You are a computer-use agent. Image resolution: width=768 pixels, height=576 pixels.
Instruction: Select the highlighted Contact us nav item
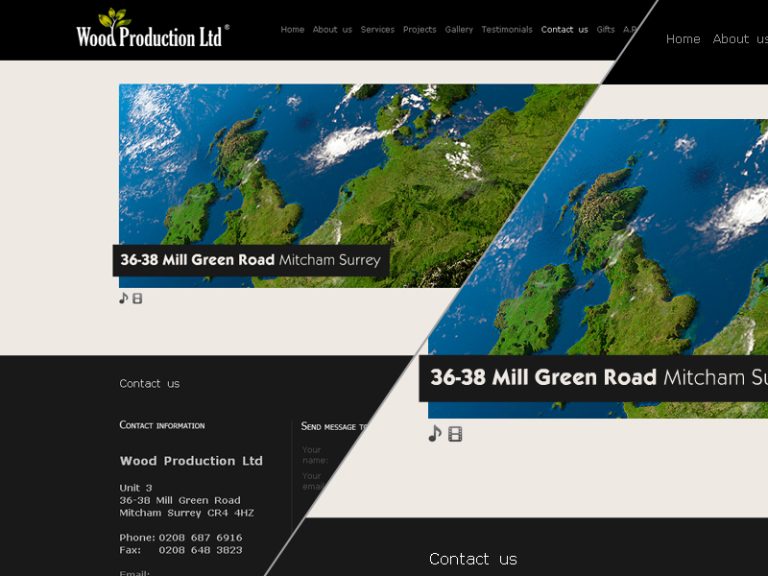click(564, 29)
